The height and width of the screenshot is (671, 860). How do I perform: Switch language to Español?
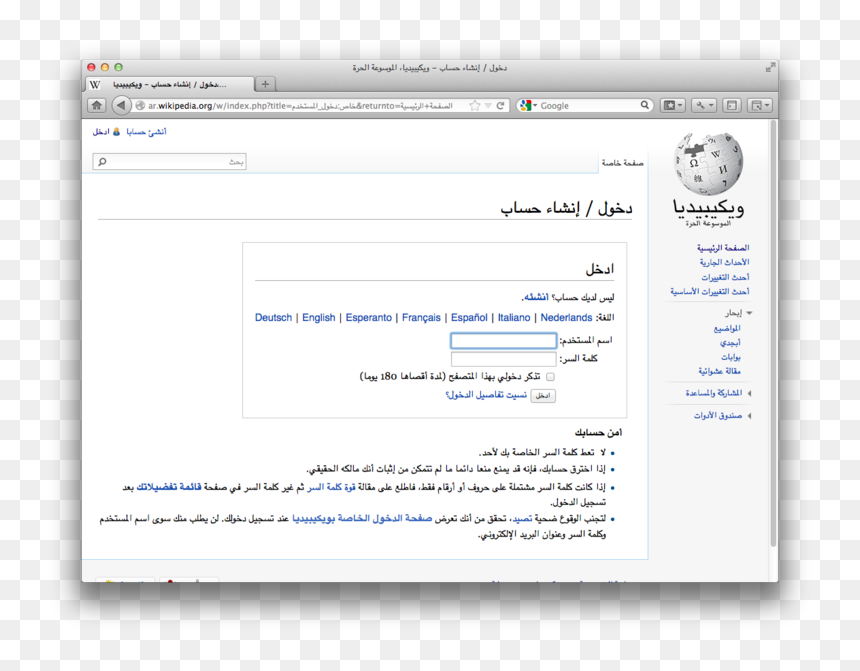pyautogui.click(x=469, y=317)
